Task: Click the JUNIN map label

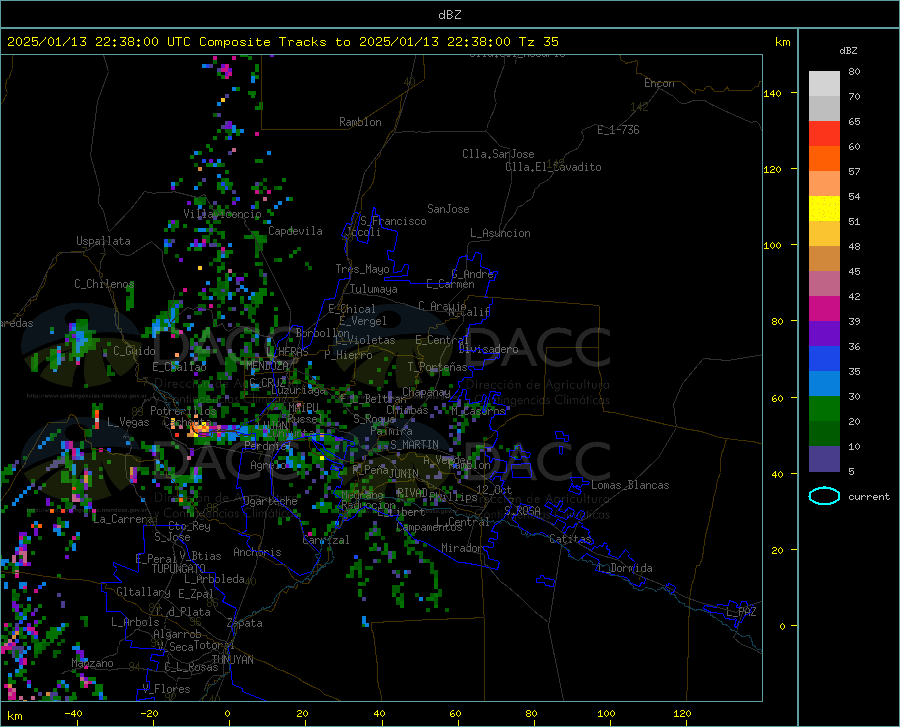Action: coord(404,473)
